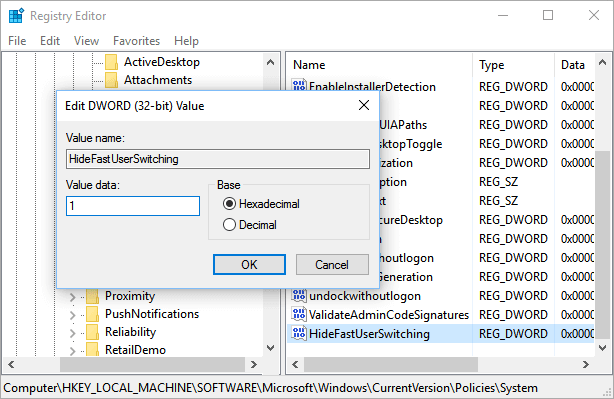Click the Data column header
Image resolution: width=614 pixels, height=399 pixels.
pos(574,65)
